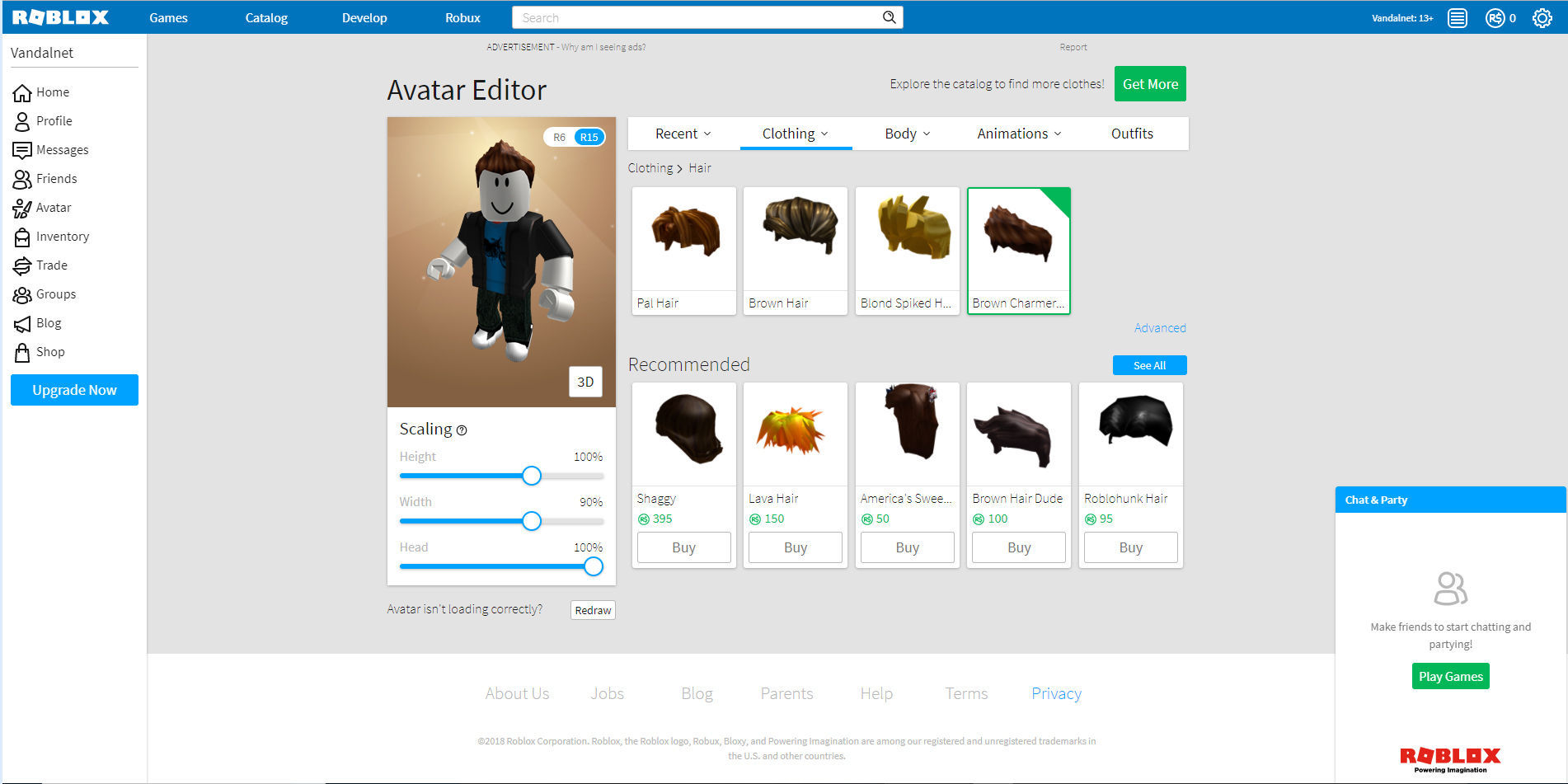Open Catalog in the top navigation
Image resolution: width=1568 pixels, height=784 pixels.
(x=266, y=17)
